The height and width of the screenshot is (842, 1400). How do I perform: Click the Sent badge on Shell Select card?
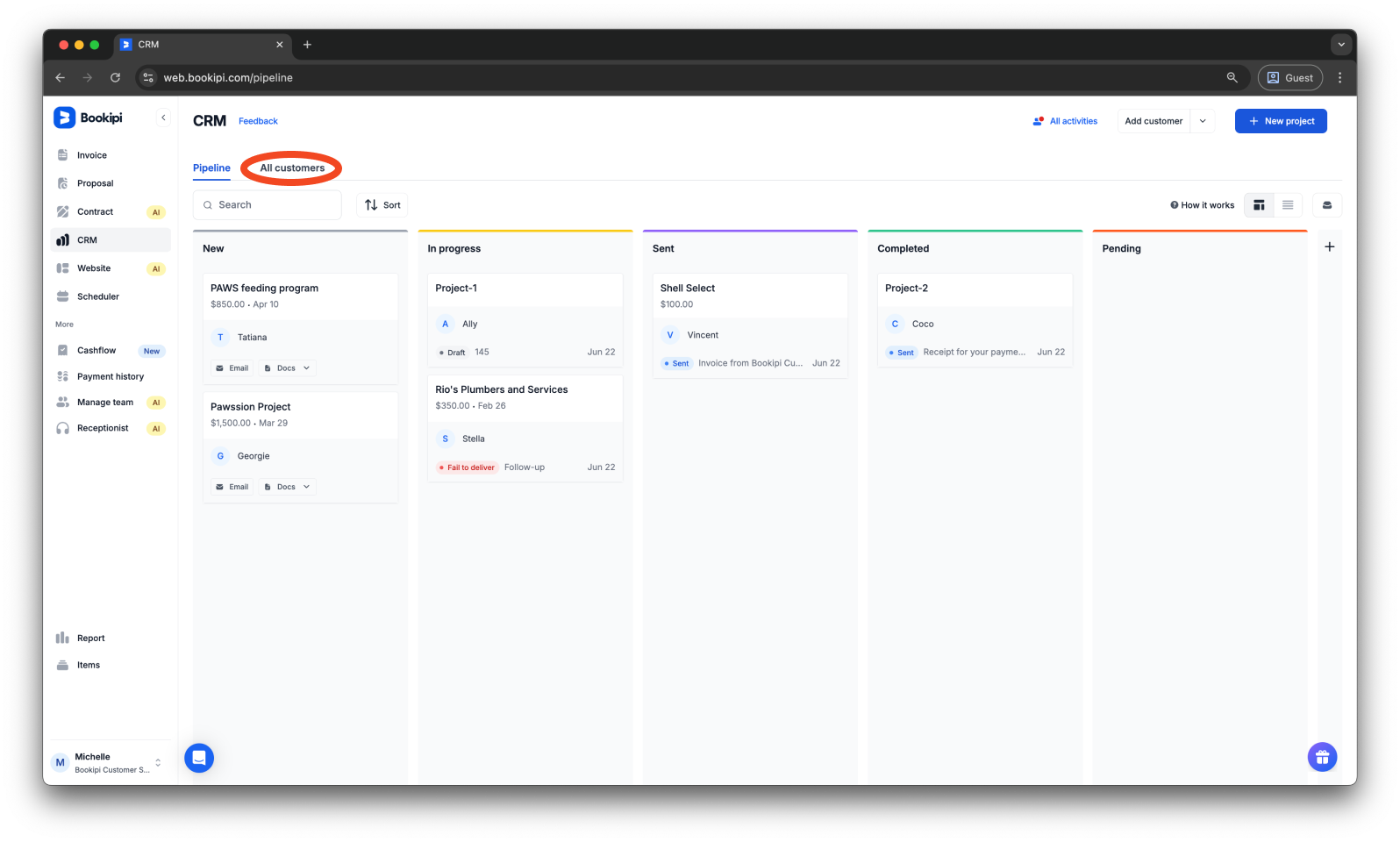[676, 363]
